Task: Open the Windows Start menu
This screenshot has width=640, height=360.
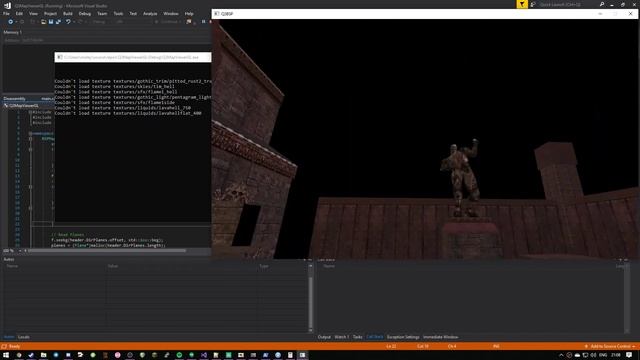Action: 6,355
